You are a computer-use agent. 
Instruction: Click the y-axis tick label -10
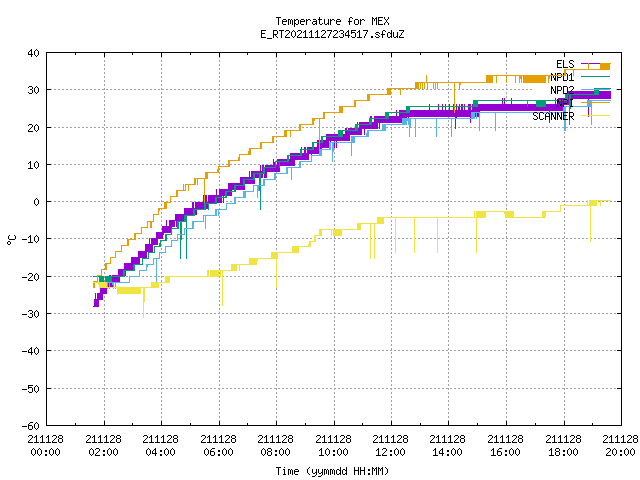coord(31,239)
